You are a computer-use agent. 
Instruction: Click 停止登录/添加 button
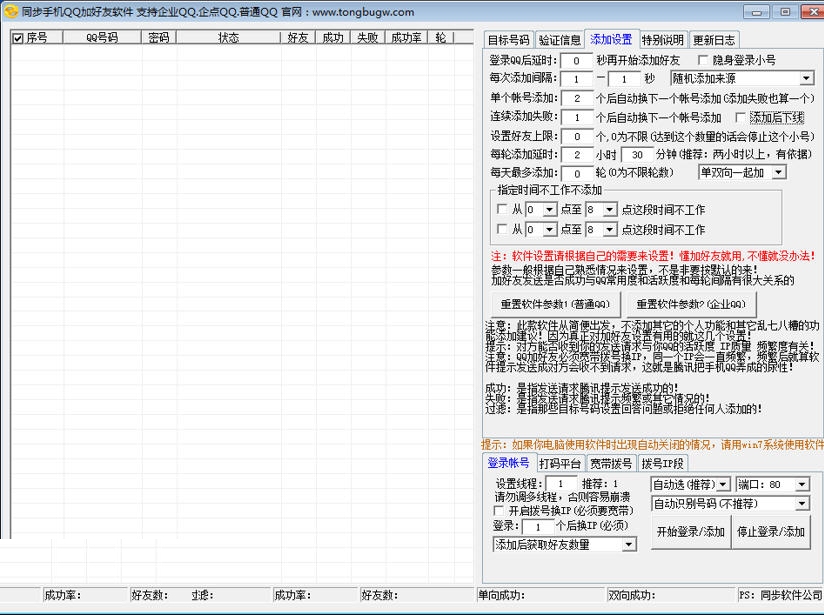[771, 532]
